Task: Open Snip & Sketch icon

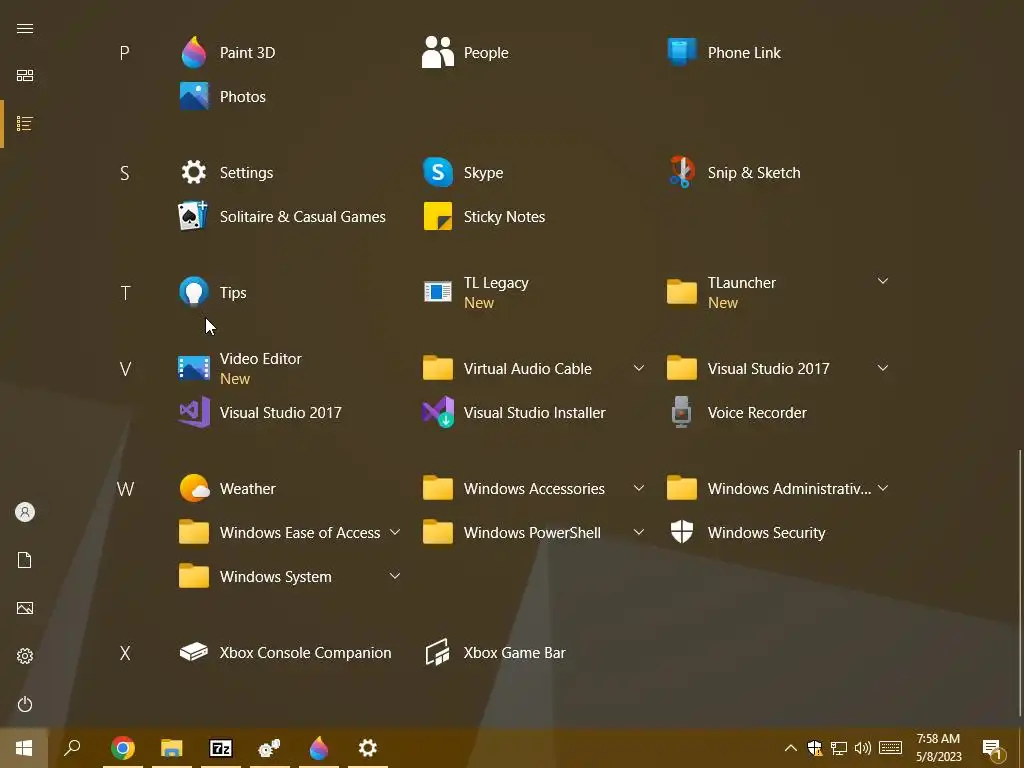Action: [681, 172]
